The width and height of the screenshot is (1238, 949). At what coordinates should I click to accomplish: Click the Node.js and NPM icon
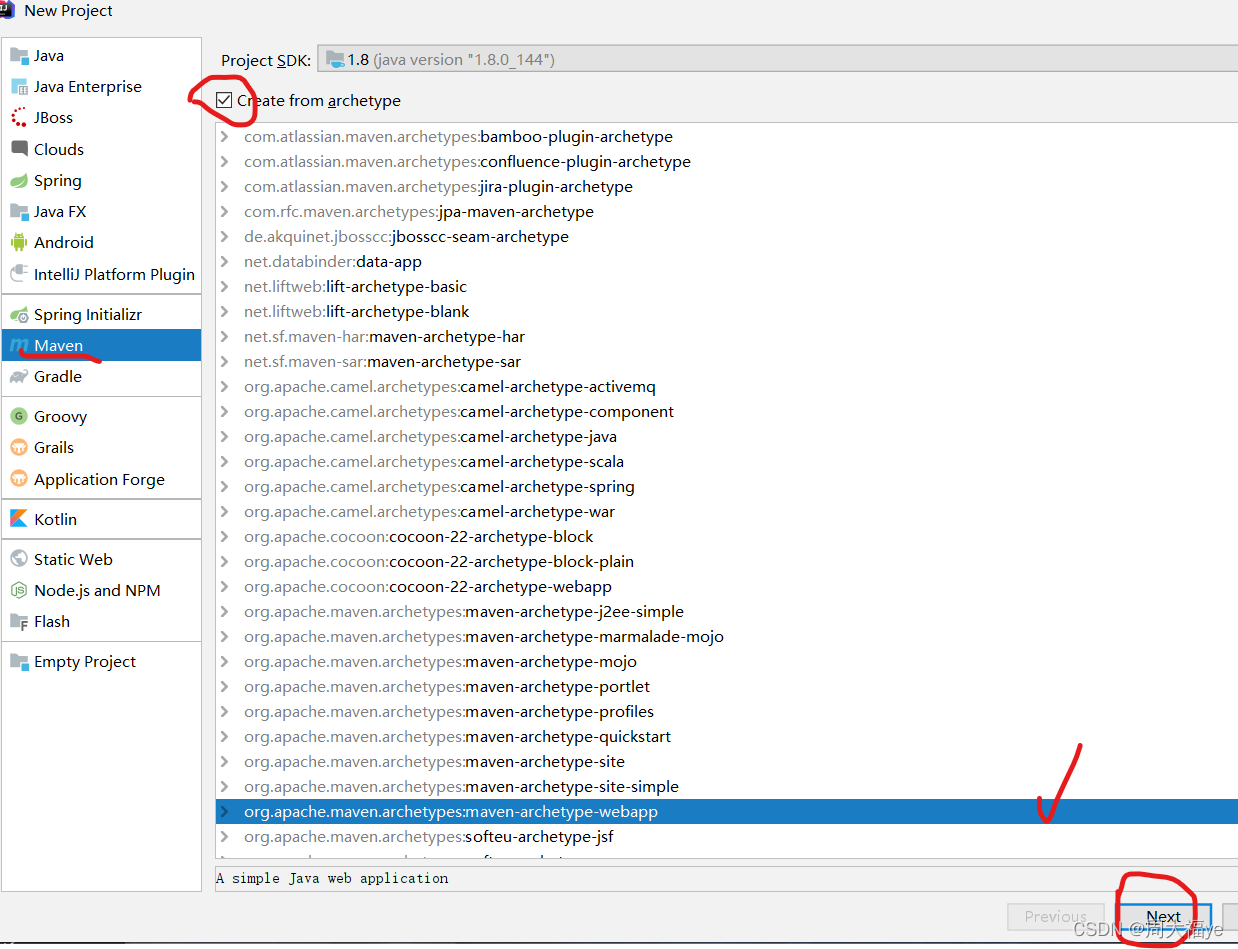(19, 591)
